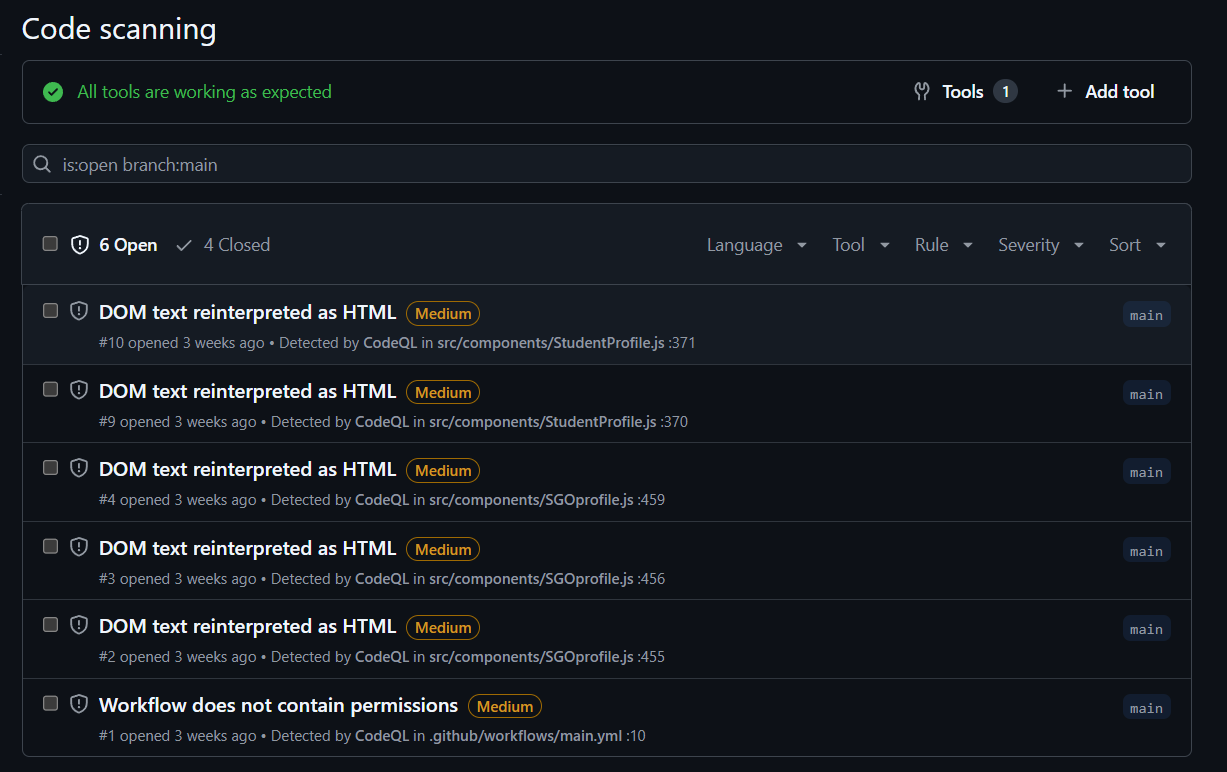Open the Sort dropdown
Image resolution: width=1227 pixels, height=772 pixels.
[x=1137, y=245]
